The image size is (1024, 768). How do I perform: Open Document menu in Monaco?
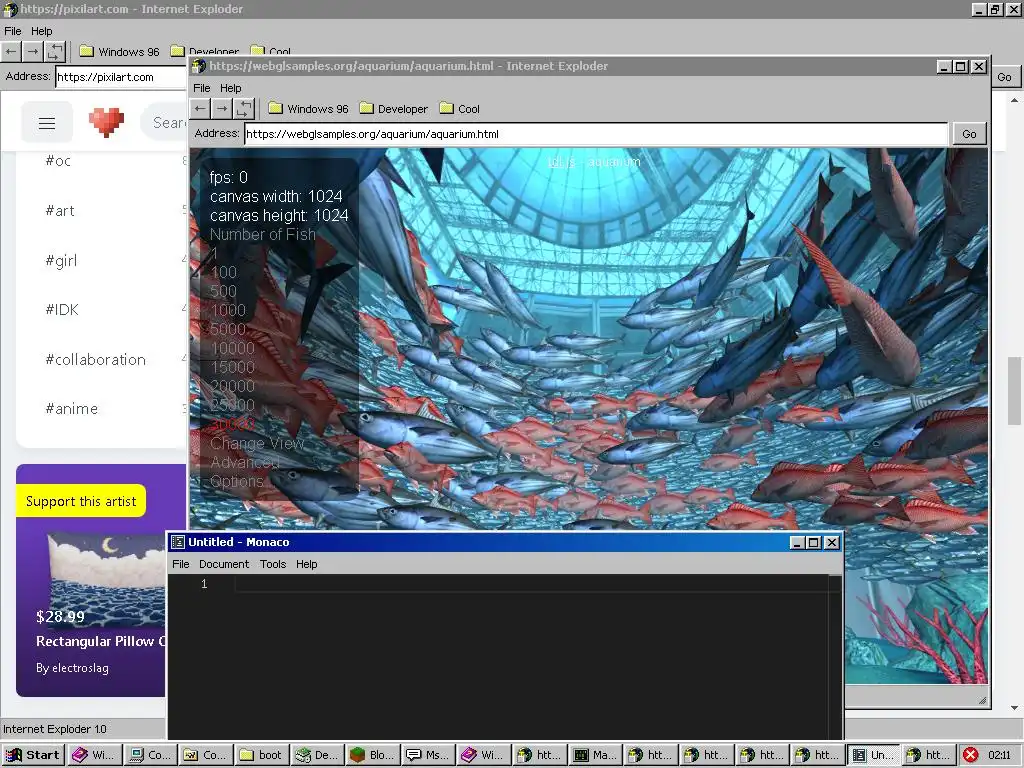[x=224, y=564]
